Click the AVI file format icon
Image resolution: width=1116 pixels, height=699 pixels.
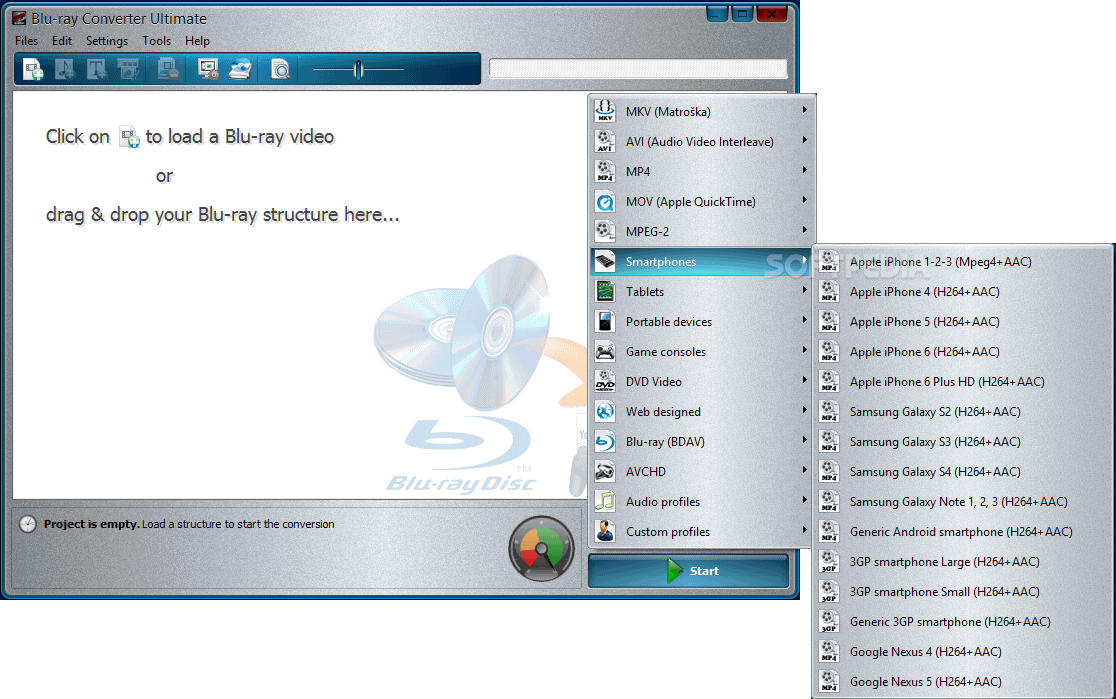pos(605,141)
